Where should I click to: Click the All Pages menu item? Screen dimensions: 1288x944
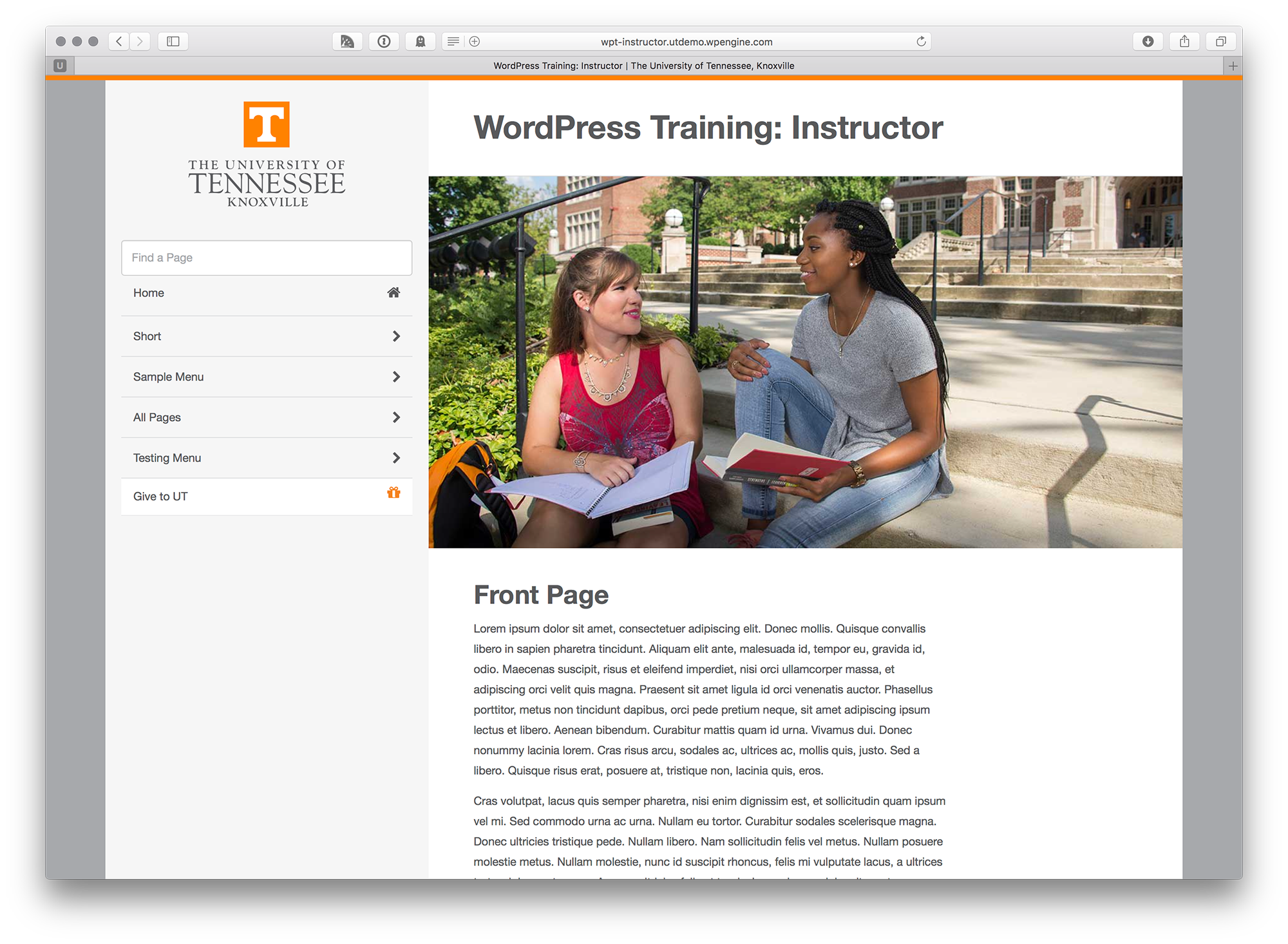[264, 417]
